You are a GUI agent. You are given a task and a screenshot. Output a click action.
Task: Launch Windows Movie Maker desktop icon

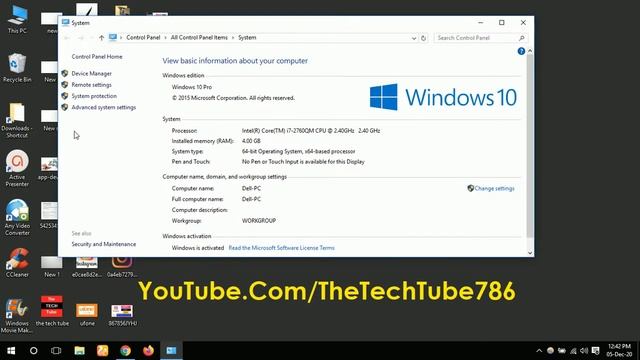[17, 315]
